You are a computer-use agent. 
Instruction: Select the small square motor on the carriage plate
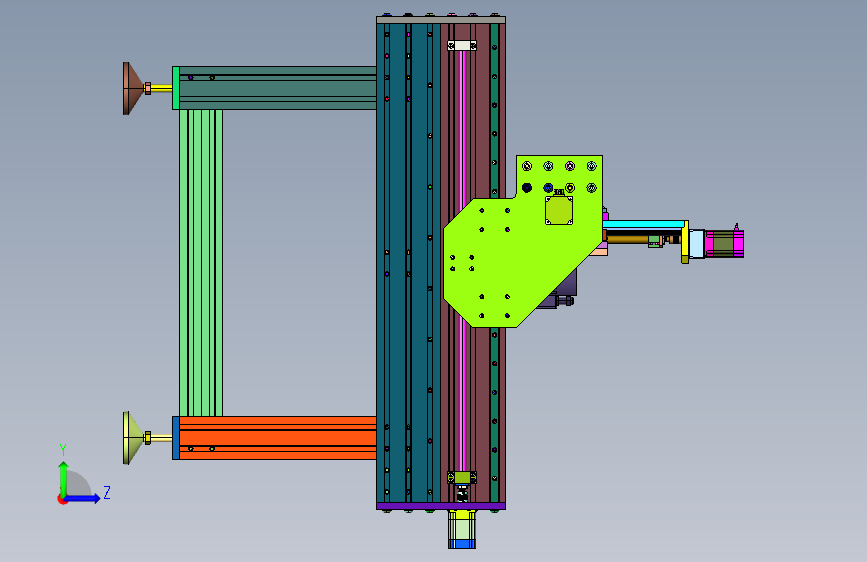559,210
